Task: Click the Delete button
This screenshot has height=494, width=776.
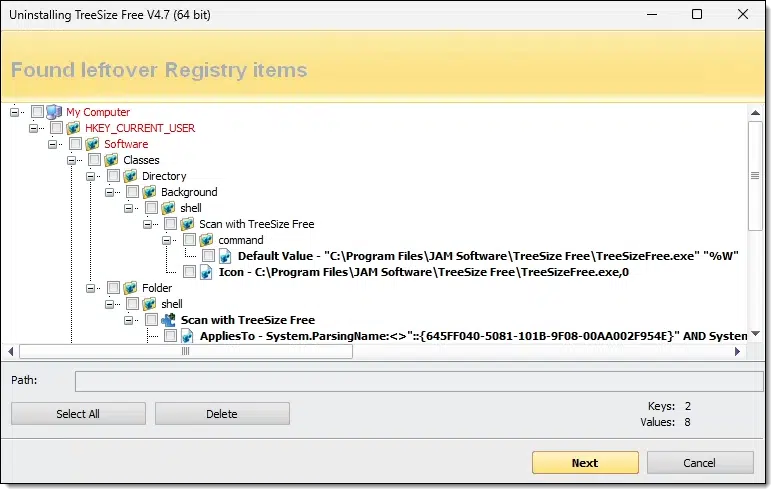Action: coord(222,414)
